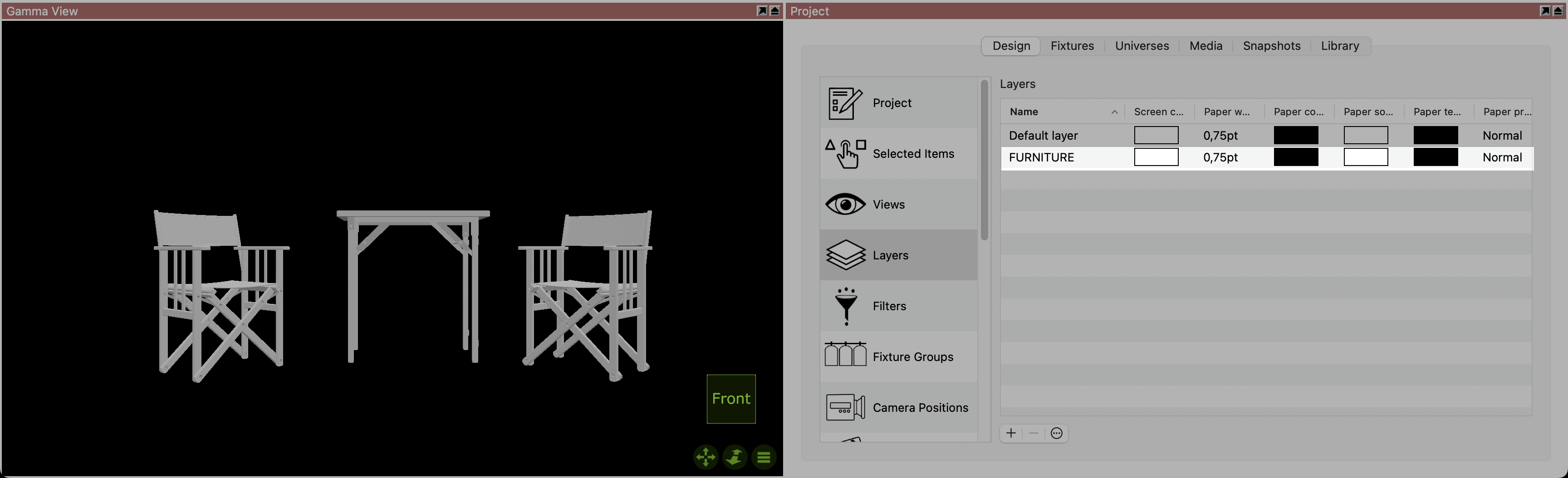Switch to the Universes tab

coord(1142,46)
